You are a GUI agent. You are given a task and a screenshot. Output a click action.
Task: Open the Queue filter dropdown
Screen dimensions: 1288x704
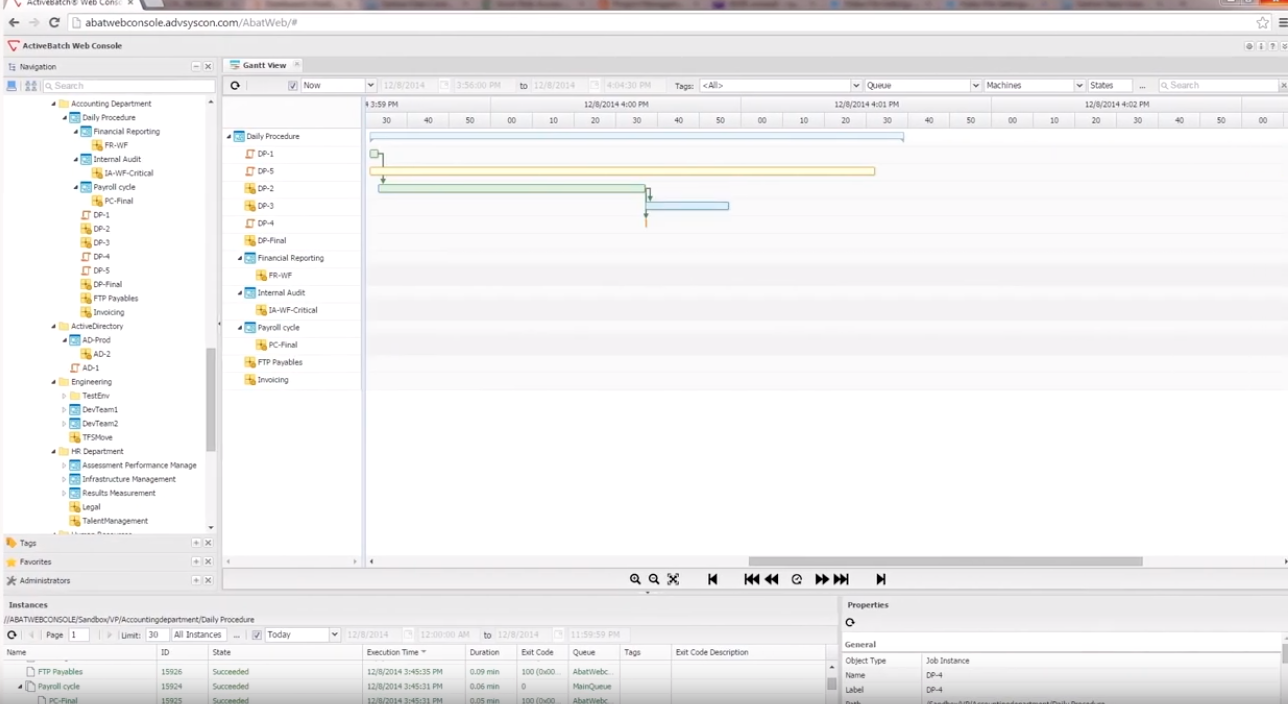[976, 86]
